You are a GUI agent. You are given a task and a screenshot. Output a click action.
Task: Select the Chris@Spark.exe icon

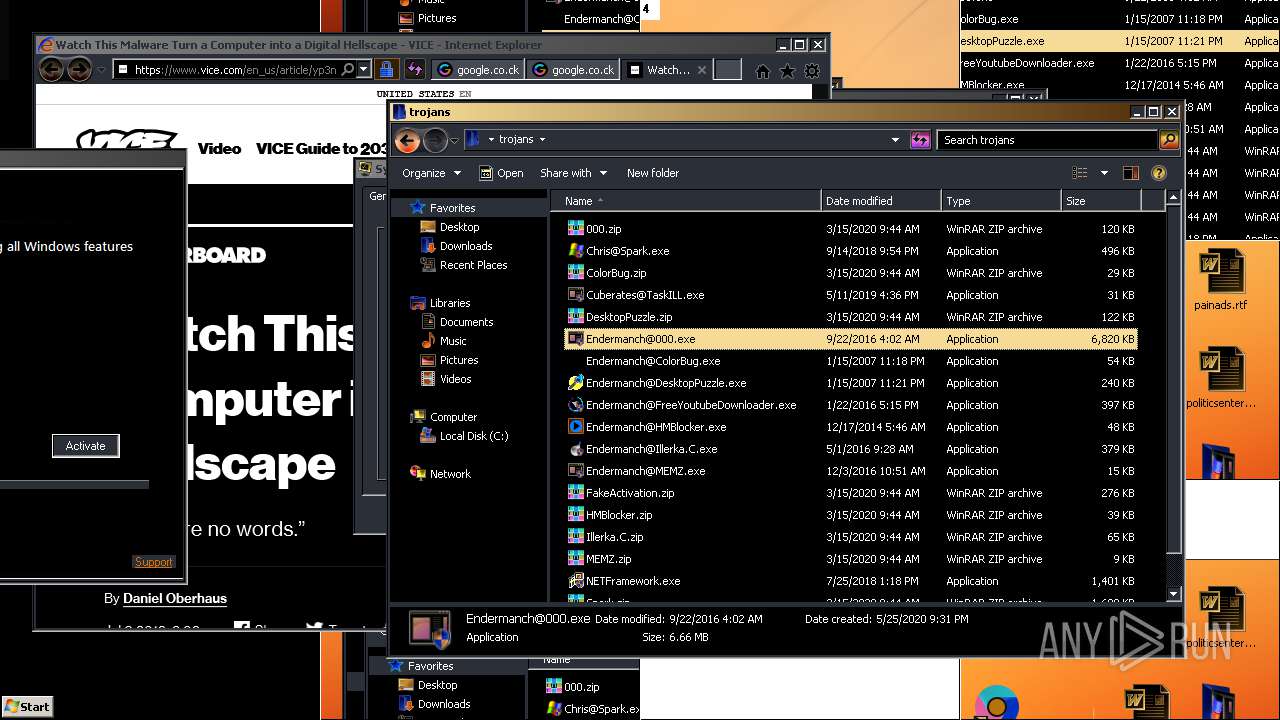point(575,251)
